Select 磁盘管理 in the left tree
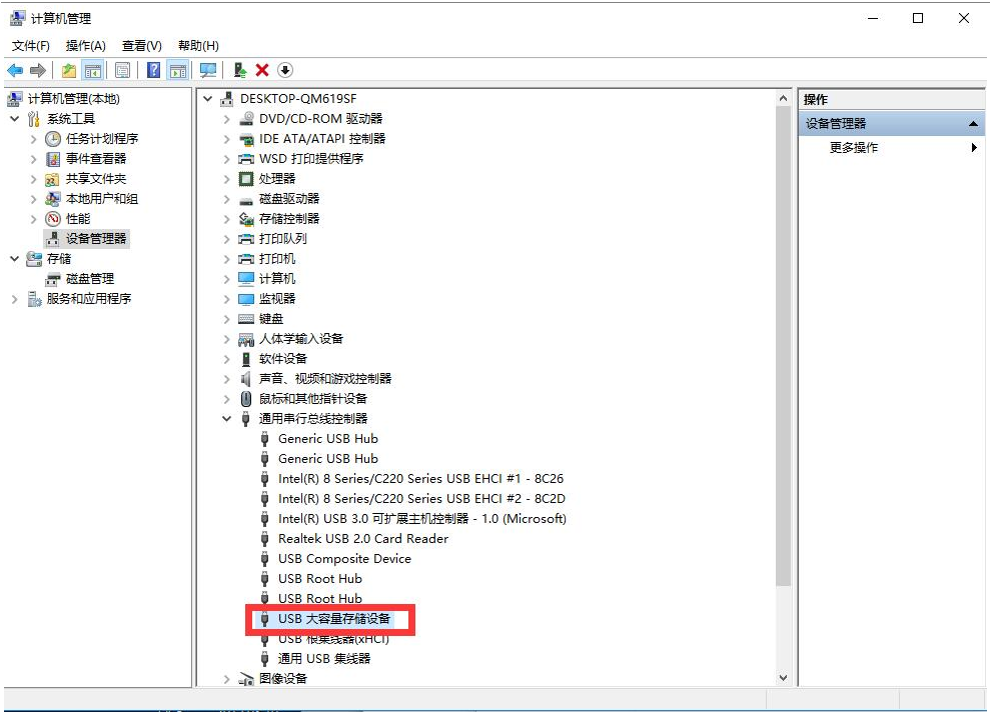The image size is (990, 714). (x=90, y=279)
